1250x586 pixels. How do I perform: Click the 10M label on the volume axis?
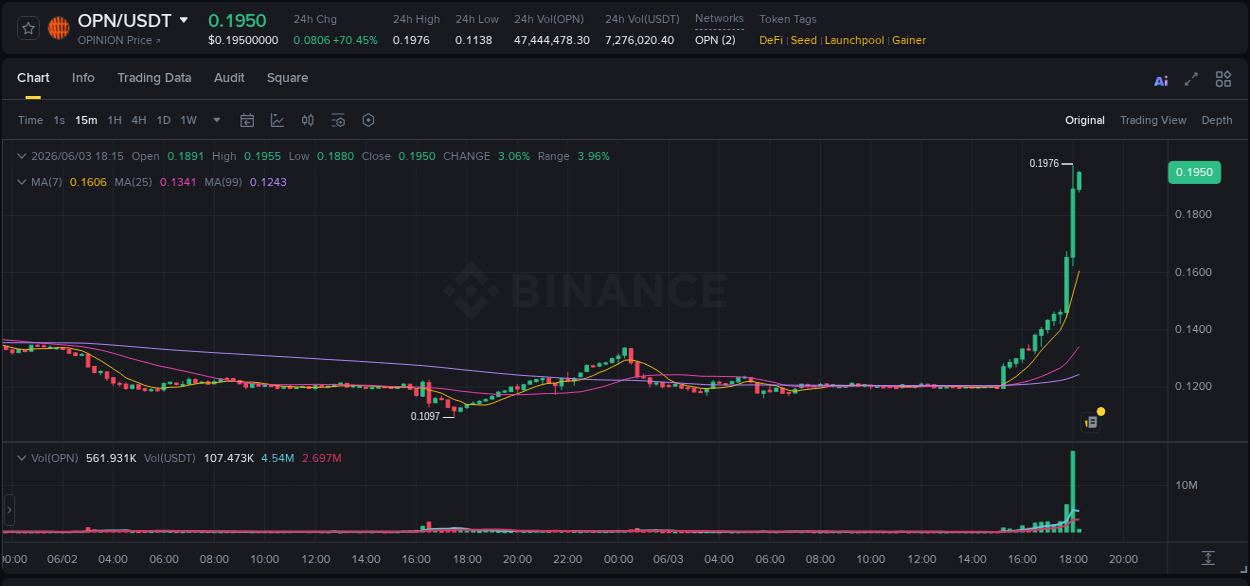pos(1187,486)
